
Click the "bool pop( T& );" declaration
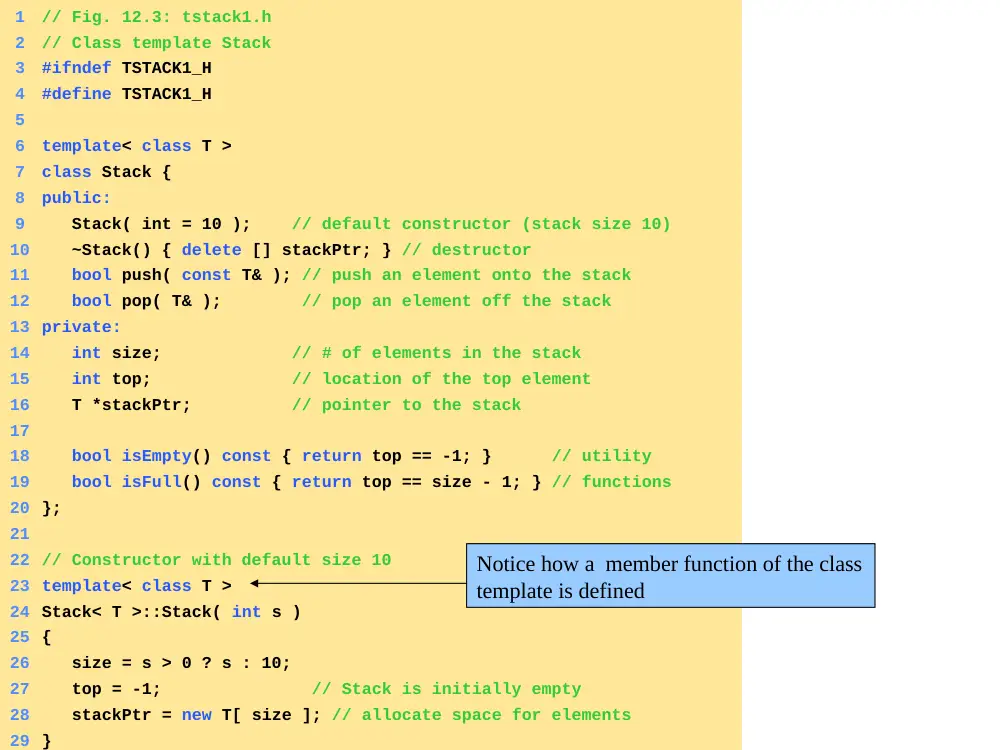pyautogui.click(x=146, y=301)
